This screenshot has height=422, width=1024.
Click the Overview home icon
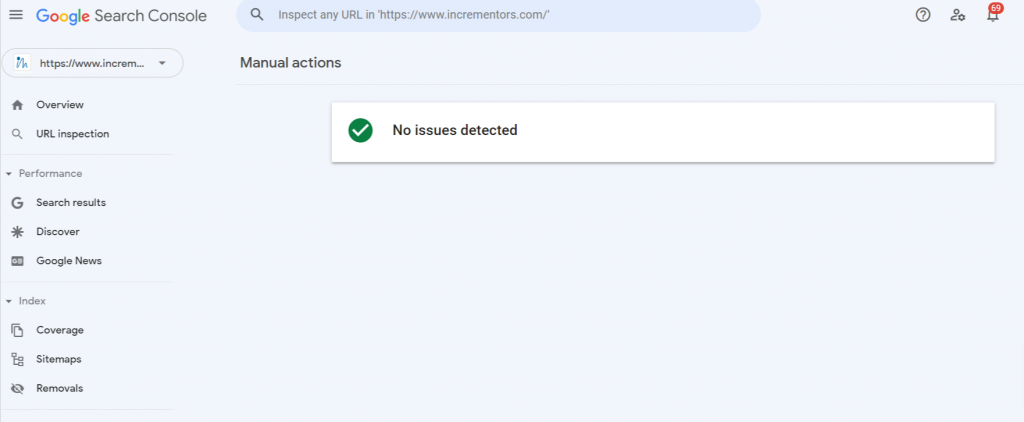[18, 105]
